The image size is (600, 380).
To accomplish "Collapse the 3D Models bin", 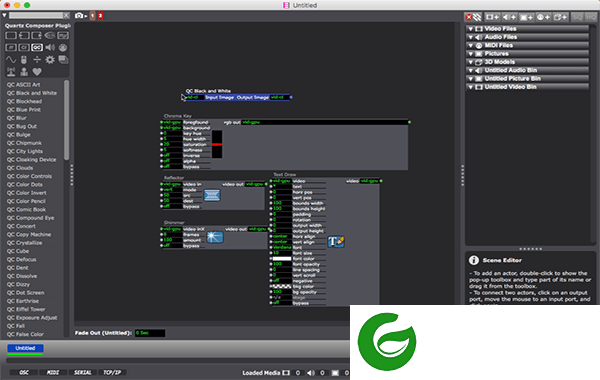I will point(471,62).
